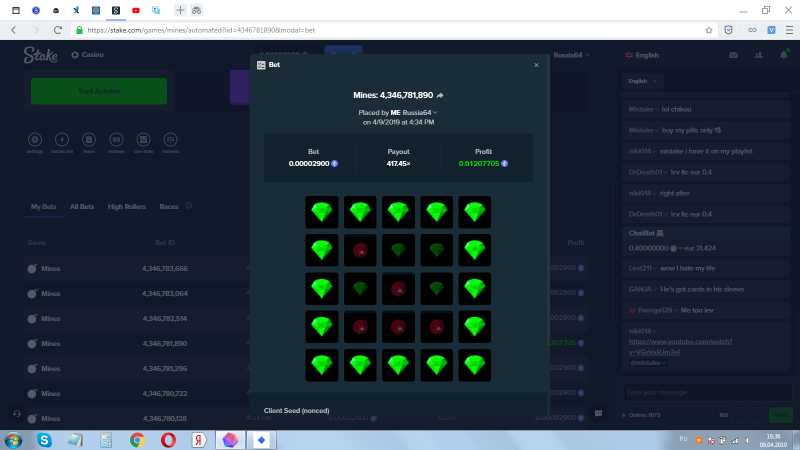Select the High Rollers tab
Image resolution: width=800 pixels, height=450 pixels.
coord(127,207)
